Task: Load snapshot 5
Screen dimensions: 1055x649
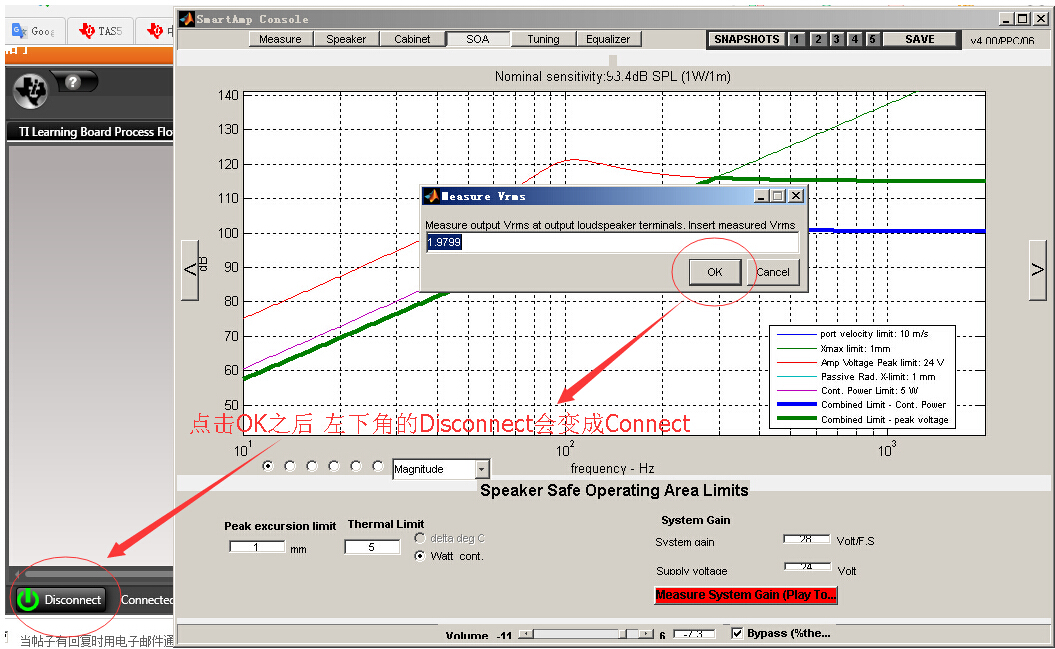Action: (872, 40)
